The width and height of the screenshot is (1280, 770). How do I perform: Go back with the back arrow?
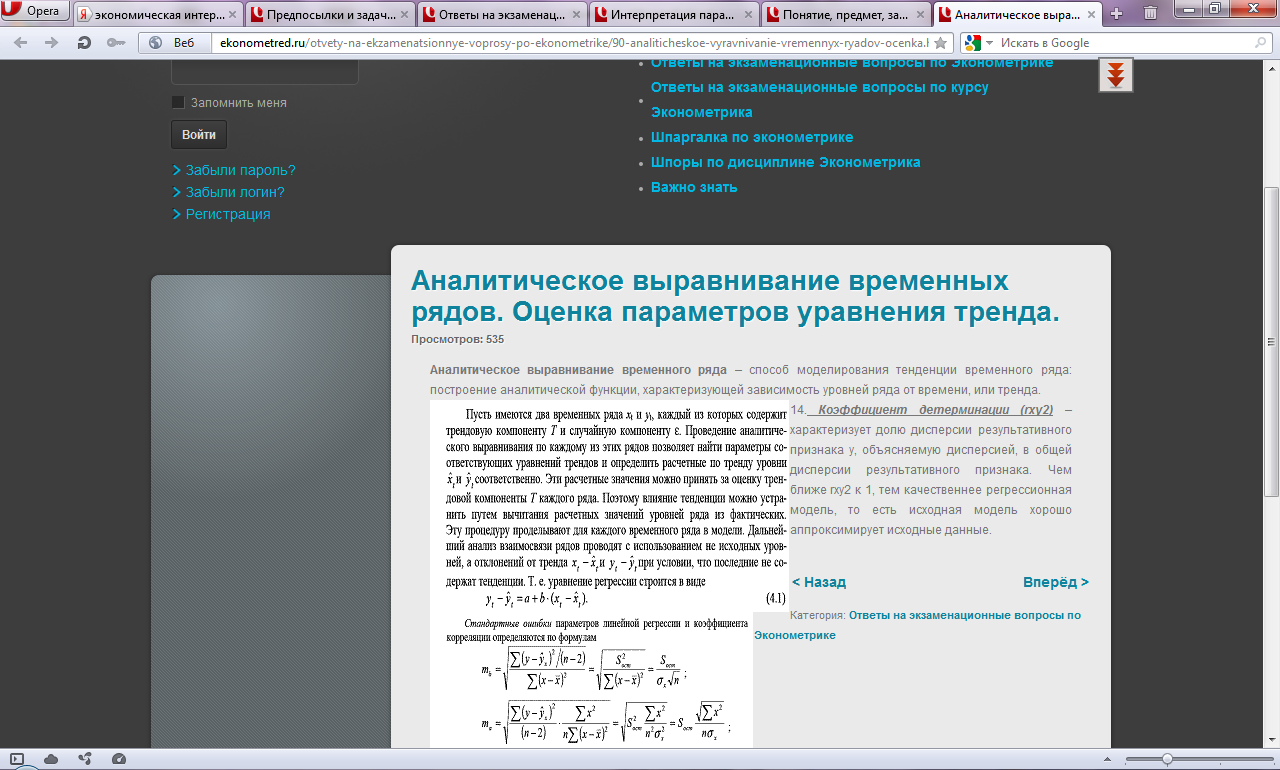coord(21,43)
